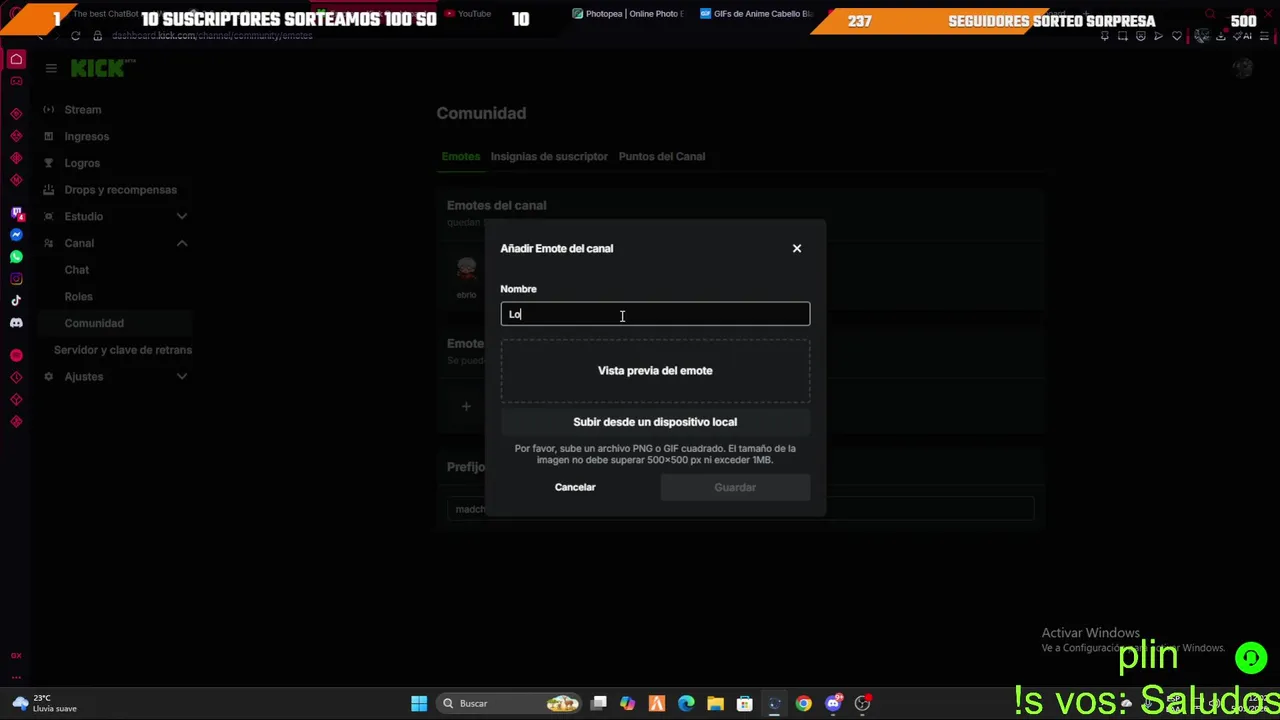Open TikTok in browser sidebar

[x=16, y=301]
